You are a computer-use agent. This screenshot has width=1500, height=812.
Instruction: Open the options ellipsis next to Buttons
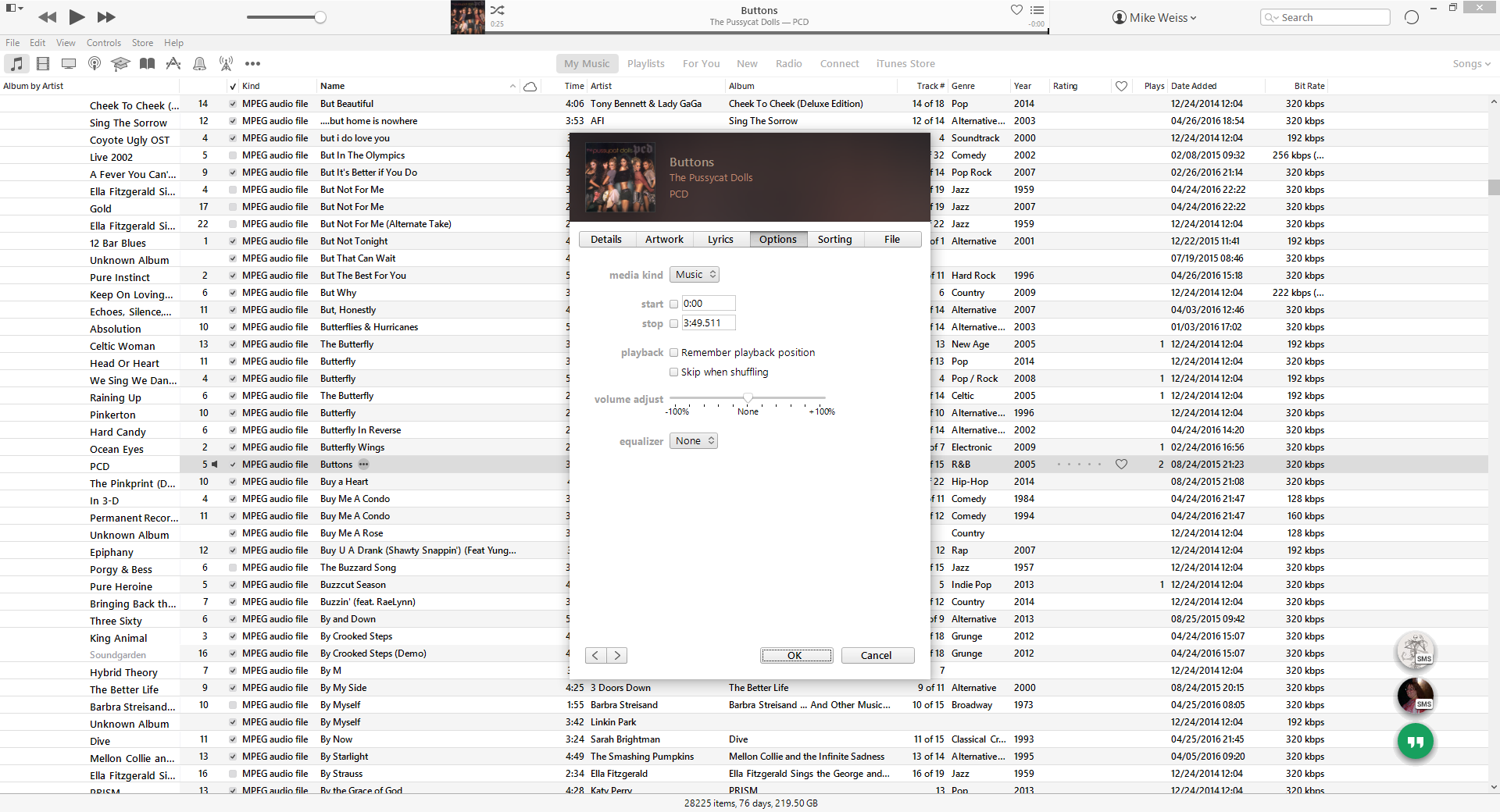[363, 464]
